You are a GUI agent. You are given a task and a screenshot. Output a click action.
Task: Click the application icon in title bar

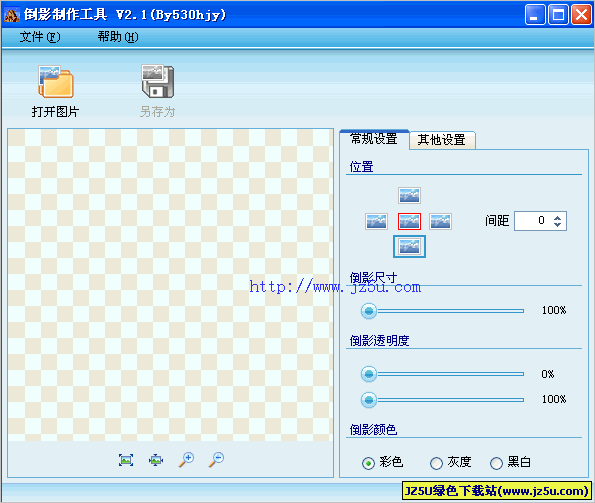click(x=12, y=15)
